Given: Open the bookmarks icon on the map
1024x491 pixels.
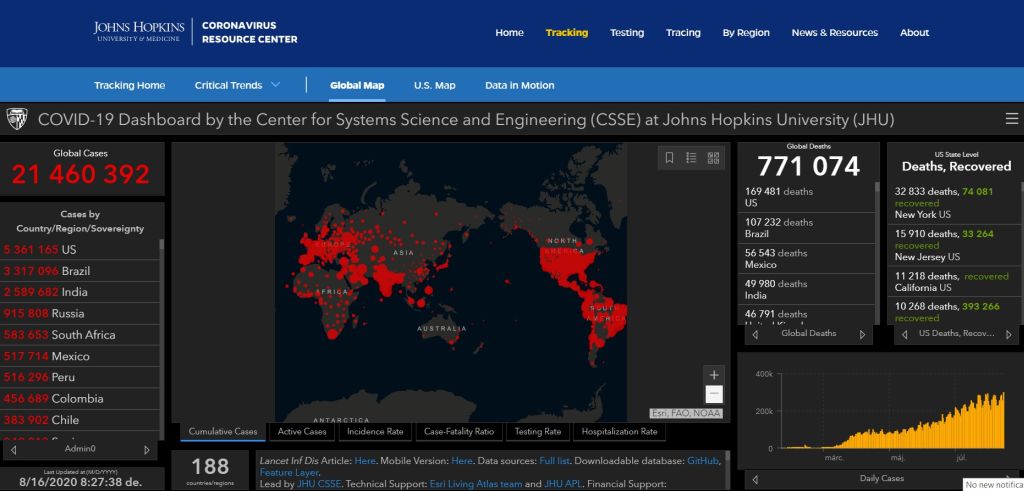Looking at the screenshot, I should 669,157.
